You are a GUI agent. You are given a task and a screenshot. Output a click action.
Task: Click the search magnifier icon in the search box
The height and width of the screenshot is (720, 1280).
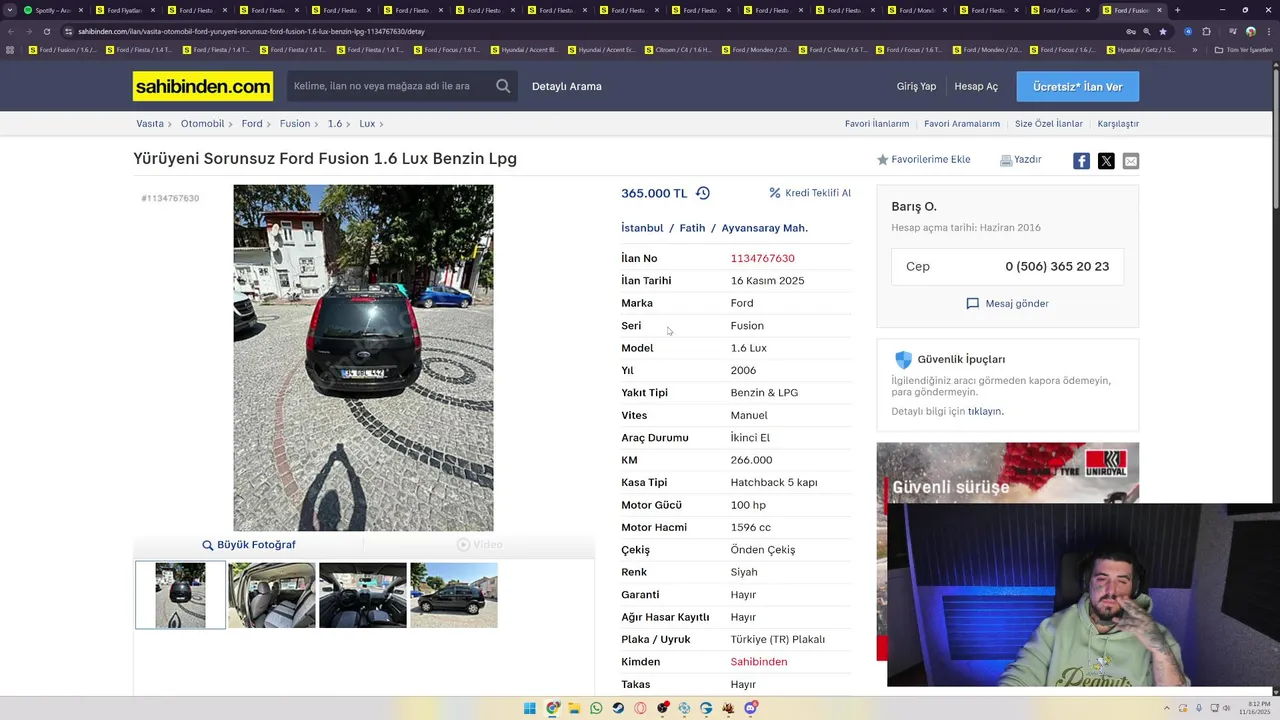503,86
